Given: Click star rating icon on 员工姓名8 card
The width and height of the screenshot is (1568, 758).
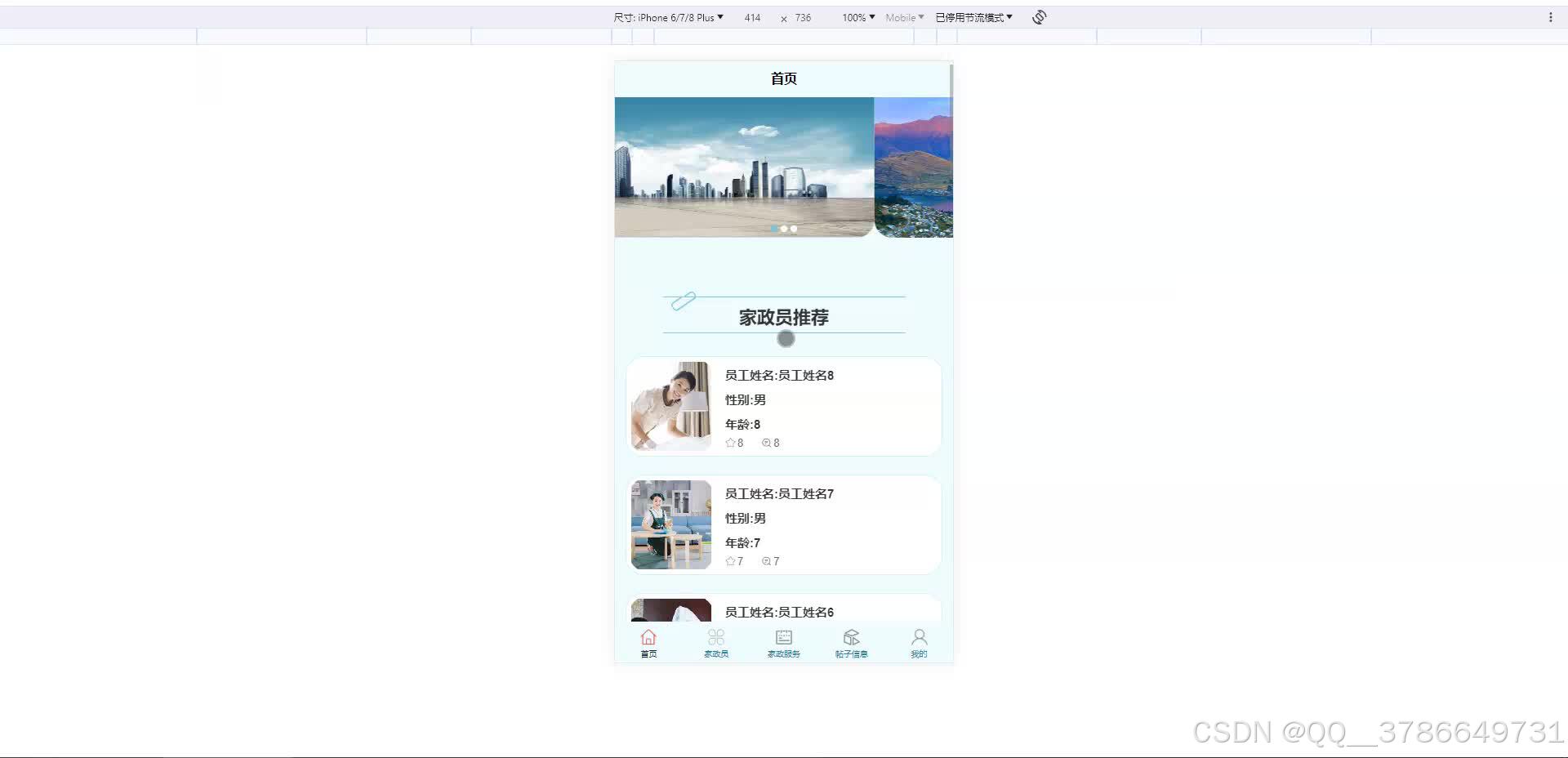Looking at the screenshot, I should point(730,443).
